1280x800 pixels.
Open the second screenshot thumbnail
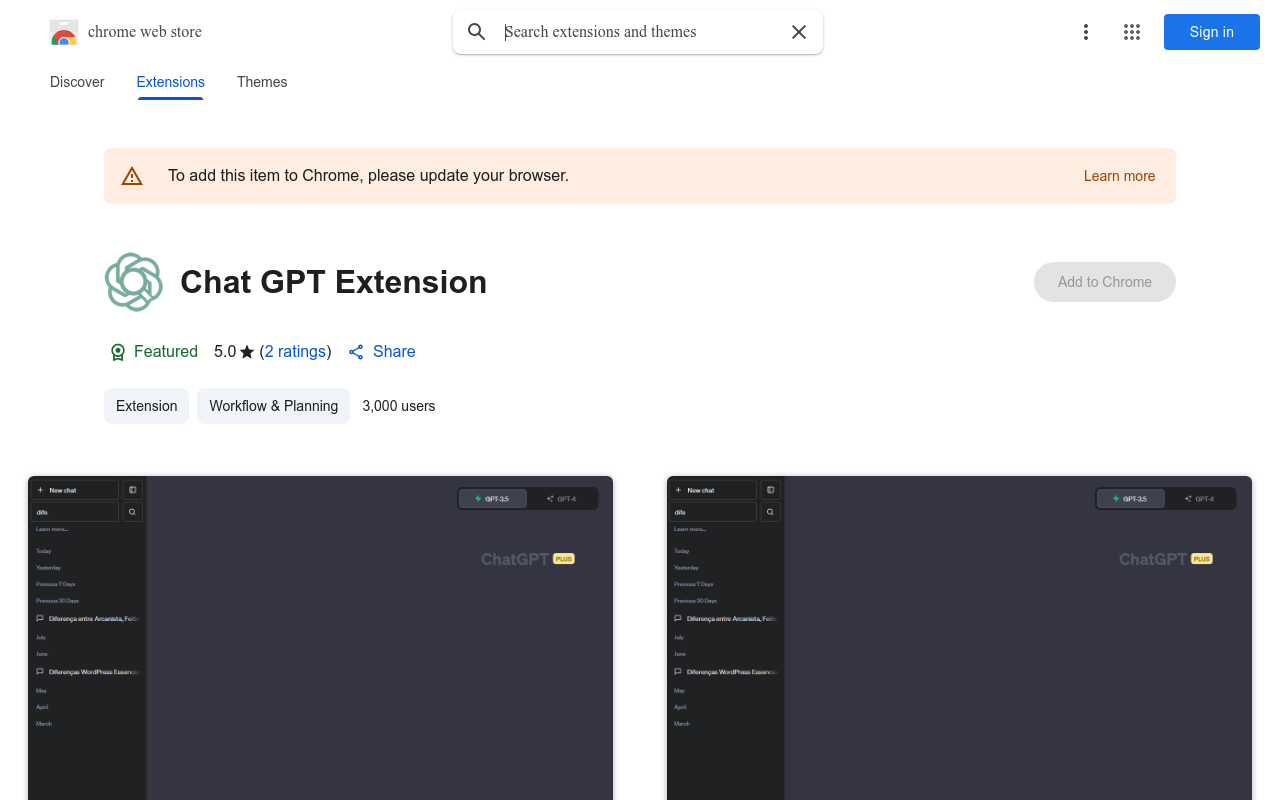click(959, 638)
